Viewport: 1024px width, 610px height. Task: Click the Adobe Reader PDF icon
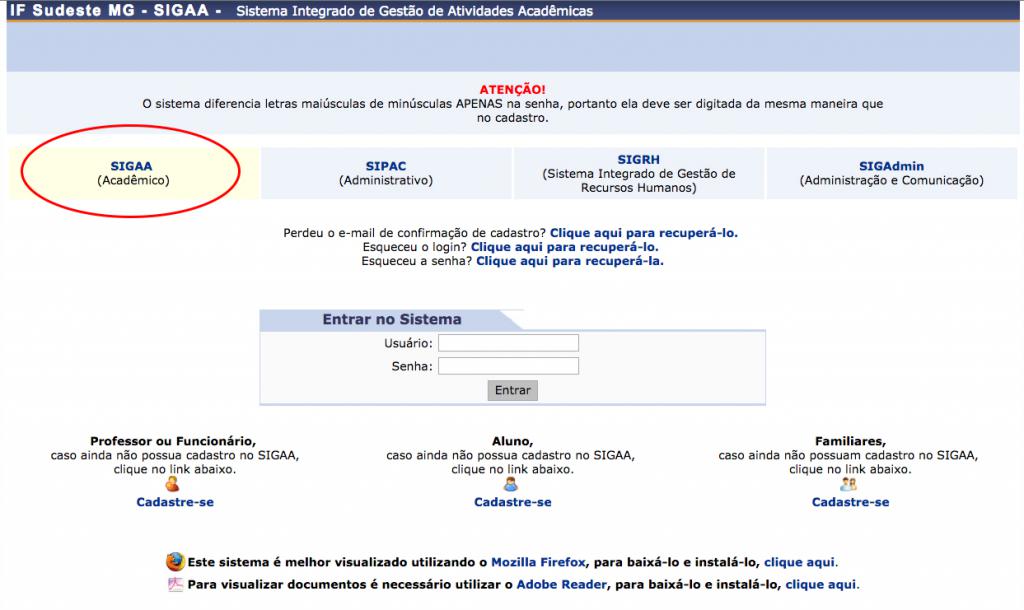point(175,585)
